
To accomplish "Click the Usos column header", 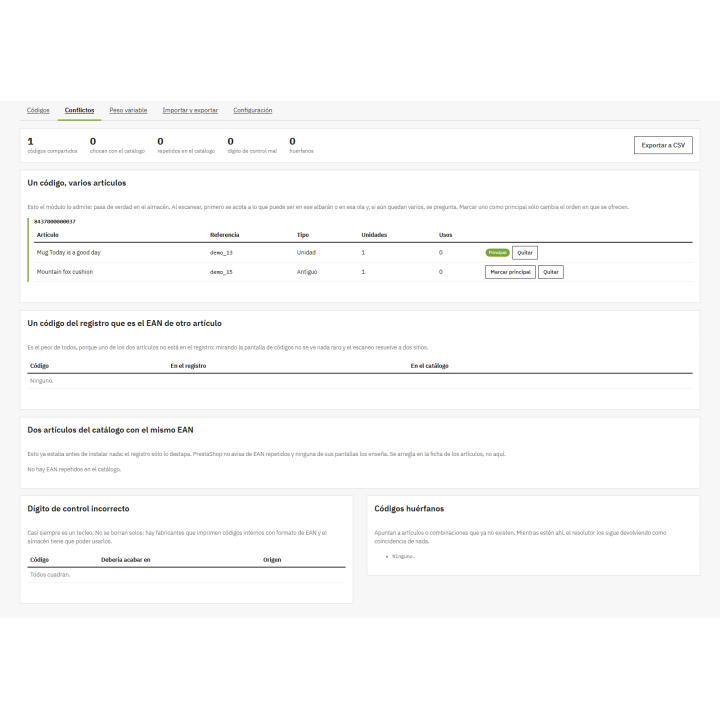I will tap(445, 235).
